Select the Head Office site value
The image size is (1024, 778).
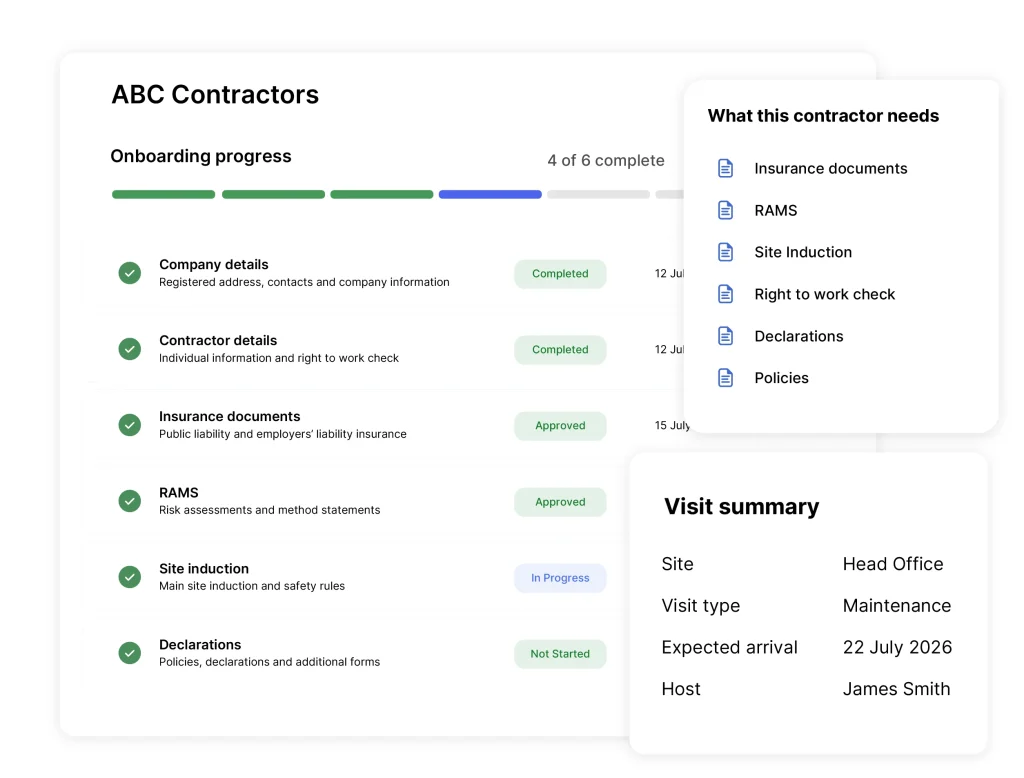click(893, 564)
